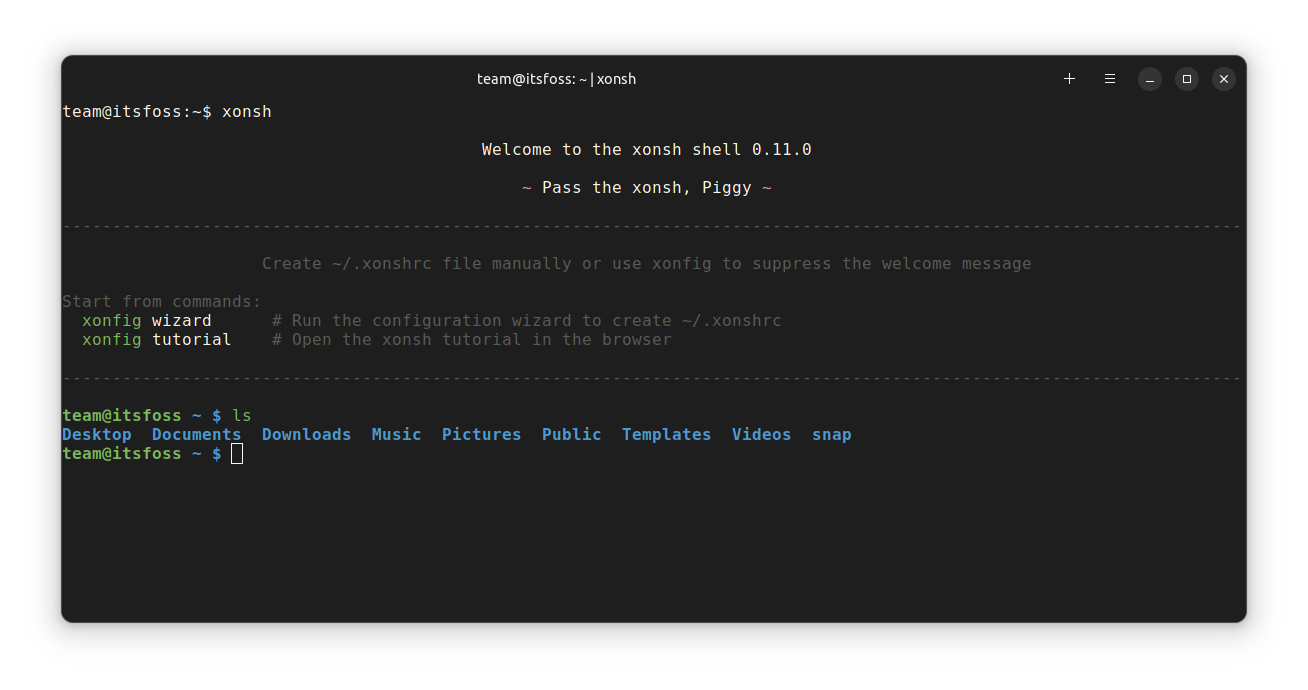Click the "Welcome to the xonsh shell" heading
Viewport: 1308px width, 690px height.
click(646, 150)
